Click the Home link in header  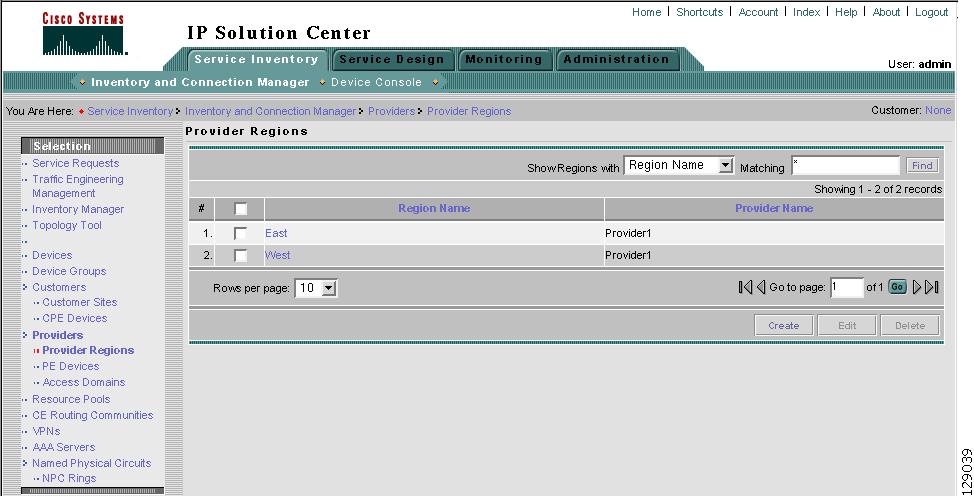[x=647, y=12]
